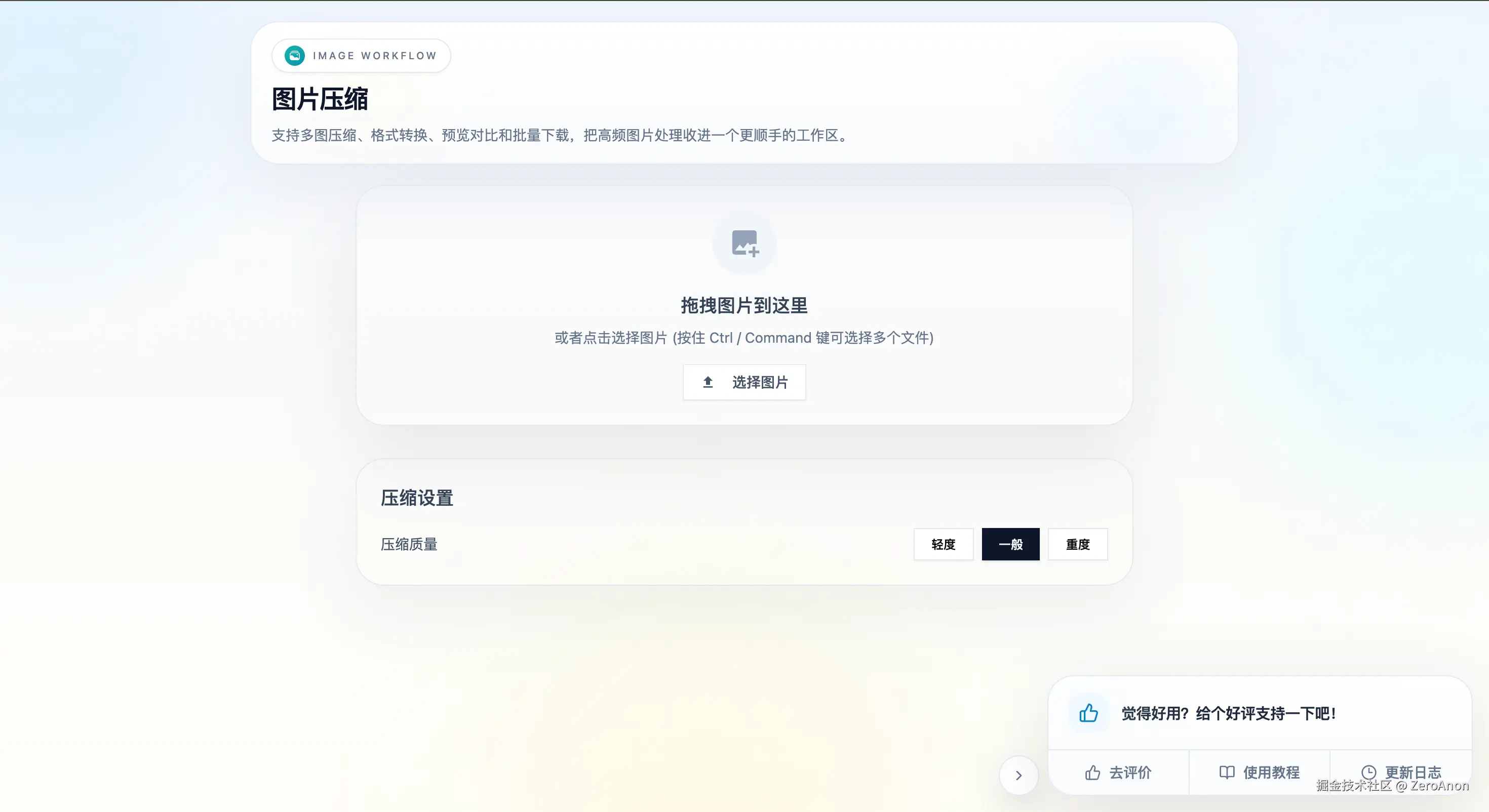The height and width of the screenshot is (812, 1489).
Task: Open the 使用教程 tutorial tab
Action: [x=1271, y=773]
